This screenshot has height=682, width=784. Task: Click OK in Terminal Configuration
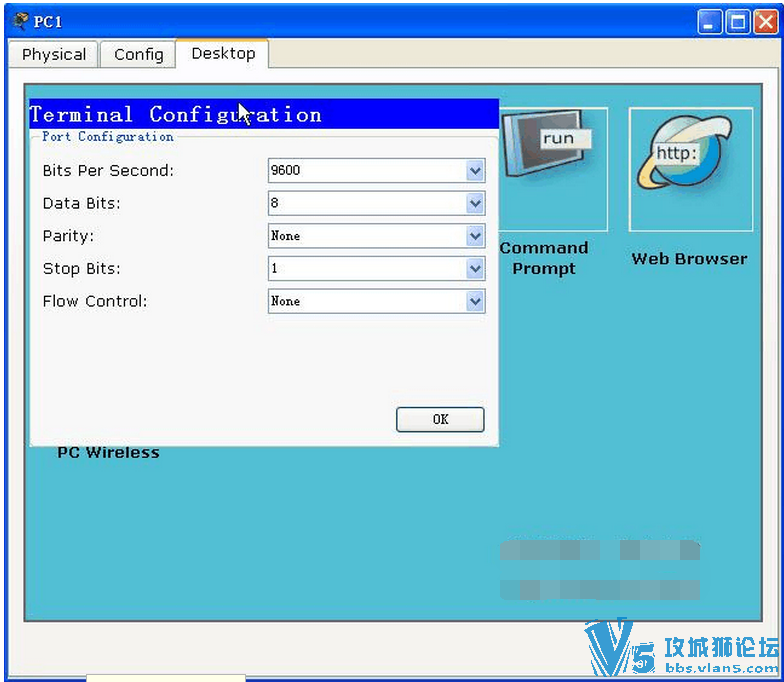pos(440,419)
